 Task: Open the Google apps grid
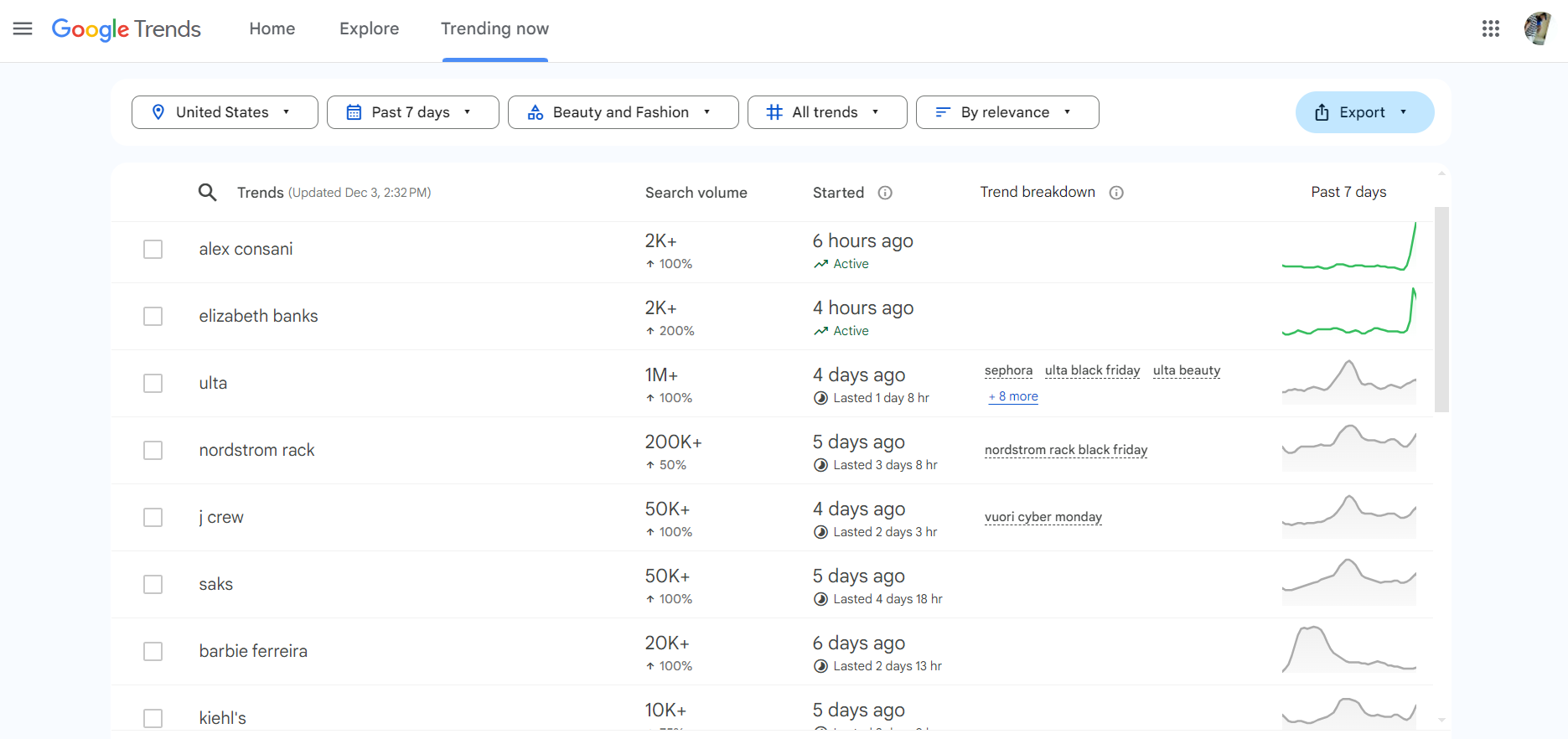tap(1490, 28)
